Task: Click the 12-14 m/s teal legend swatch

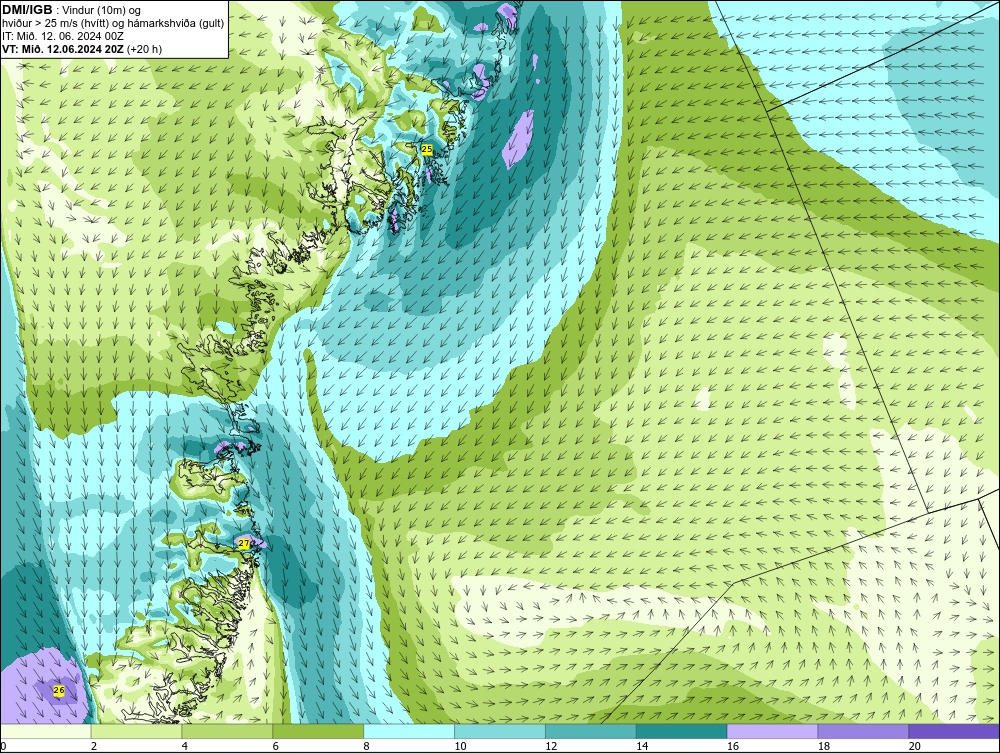Action: (591, 731)
